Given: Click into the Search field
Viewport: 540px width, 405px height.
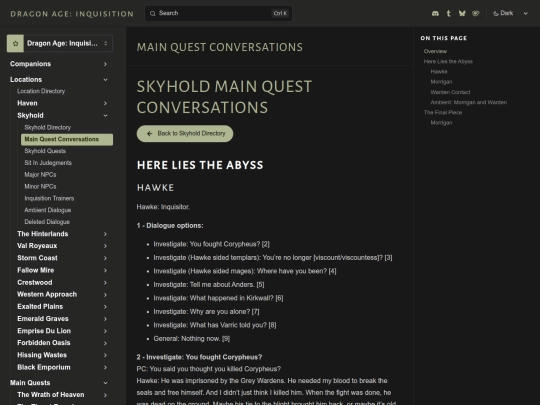Looking at the screenshot, I should (218, 13).
